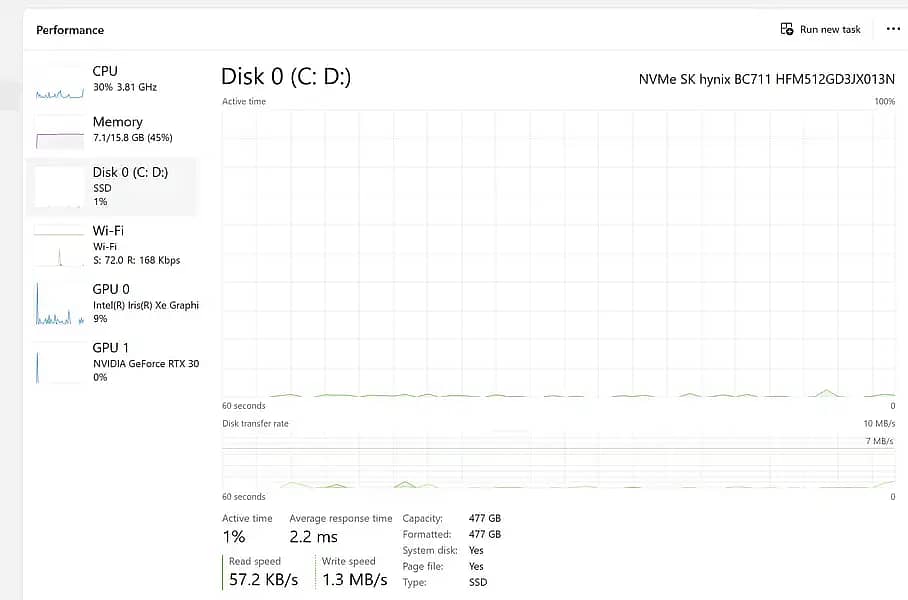Click the Average response time value
908x600 pixels.
click(x=314, y=537)
